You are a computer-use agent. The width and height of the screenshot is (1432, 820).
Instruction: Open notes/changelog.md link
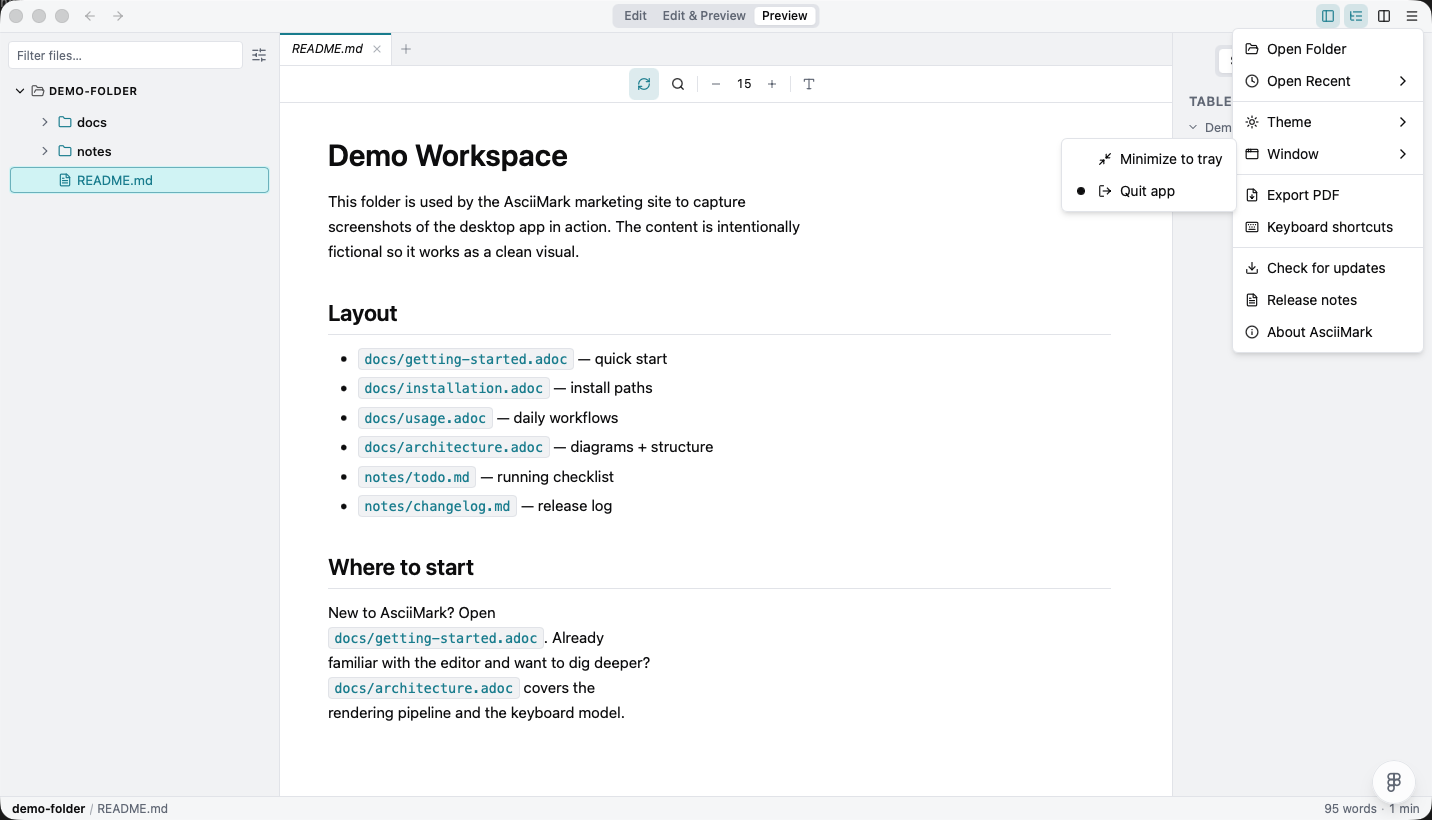(x=437, y=506)
